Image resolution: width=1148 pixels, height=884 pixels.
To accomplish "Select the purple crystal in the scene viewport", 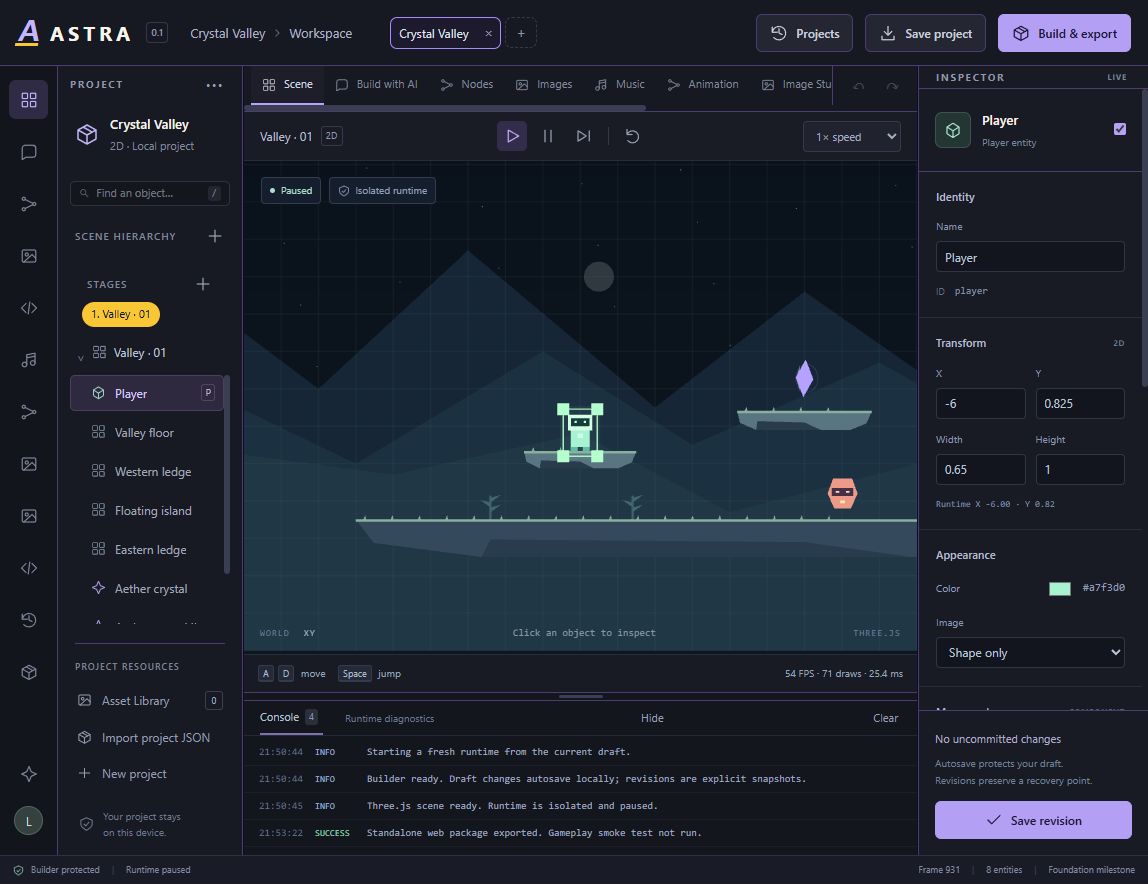I will point(804,378).
